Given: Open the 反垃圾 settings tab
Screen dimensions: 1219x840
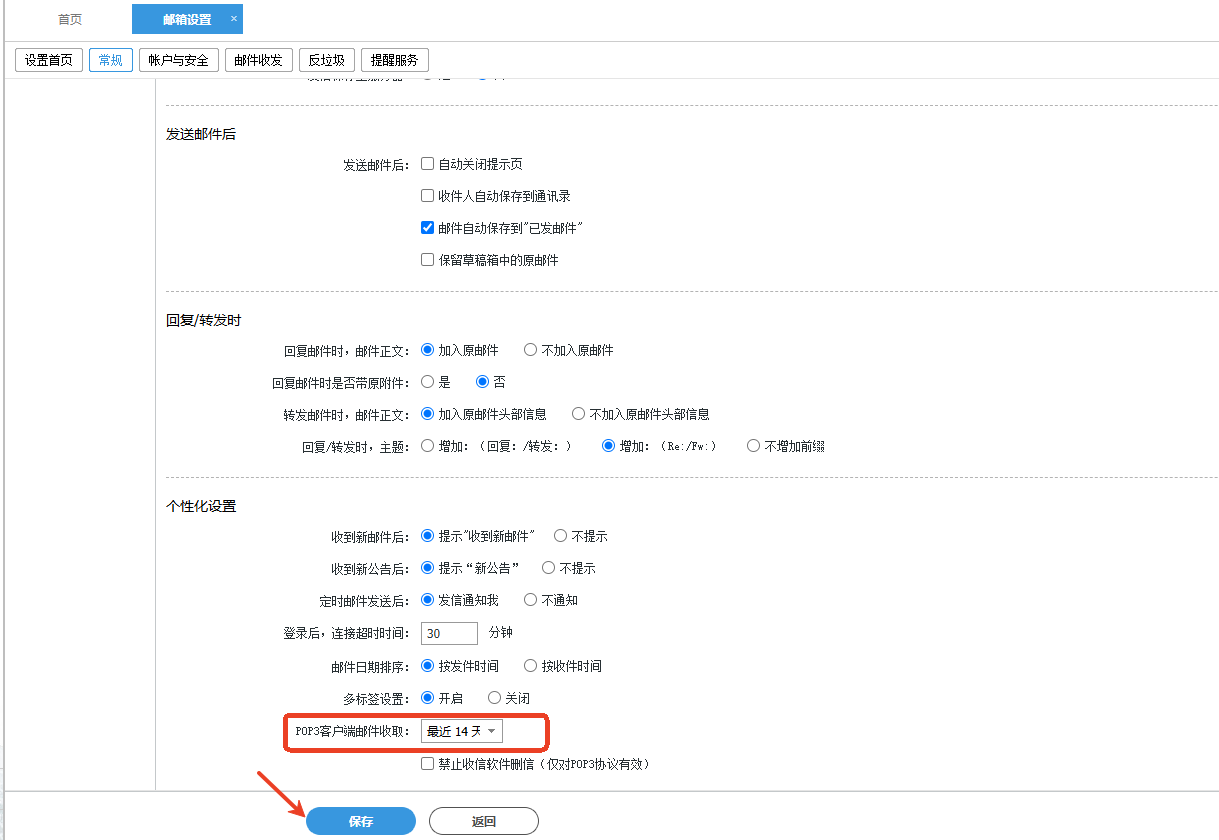Looking at the screenshot, I should [x=326, y=60].
